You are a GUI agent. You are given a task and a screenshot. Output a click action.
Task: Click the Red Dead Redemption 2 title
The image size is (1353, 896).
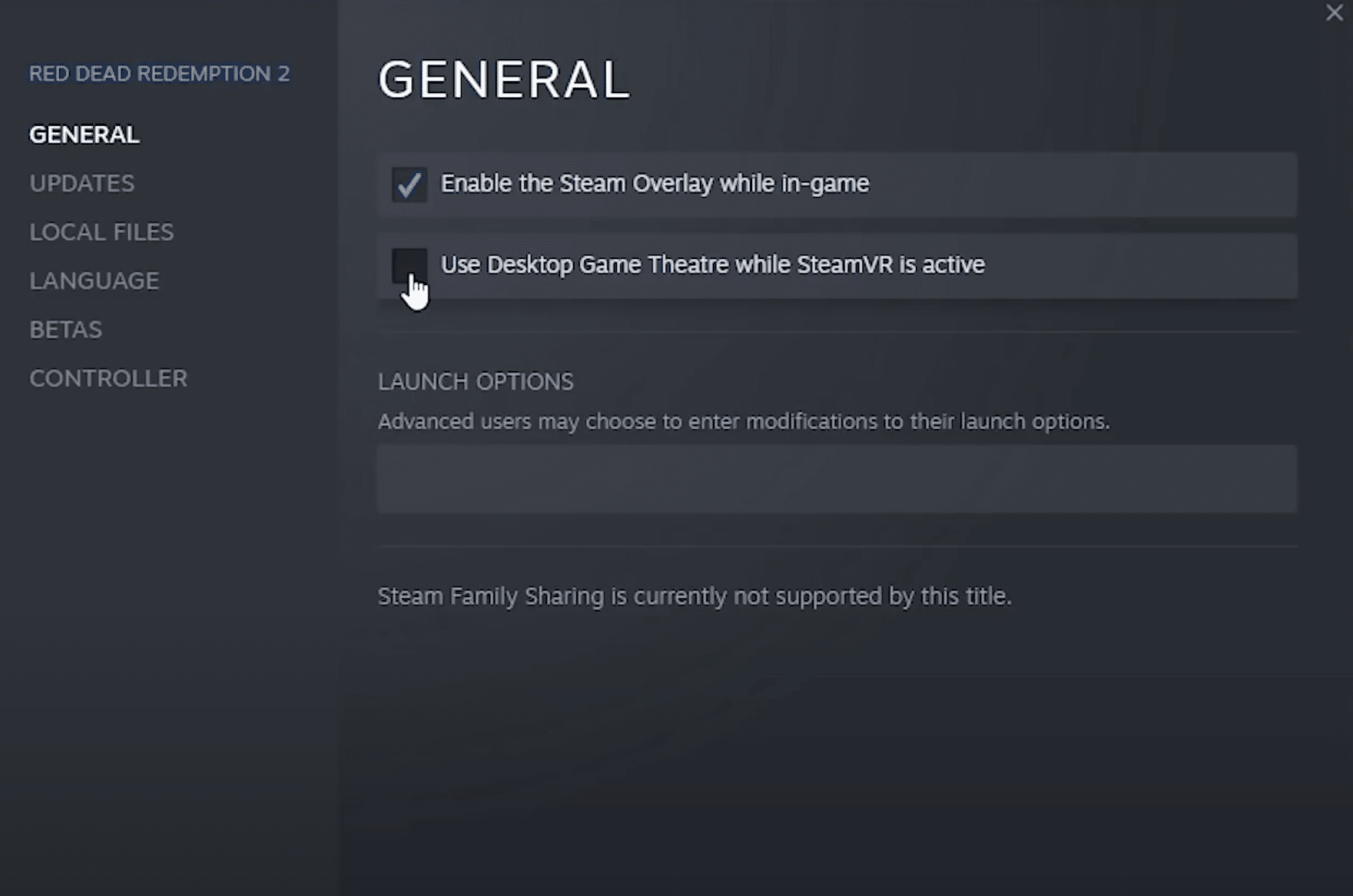point(159,73)
